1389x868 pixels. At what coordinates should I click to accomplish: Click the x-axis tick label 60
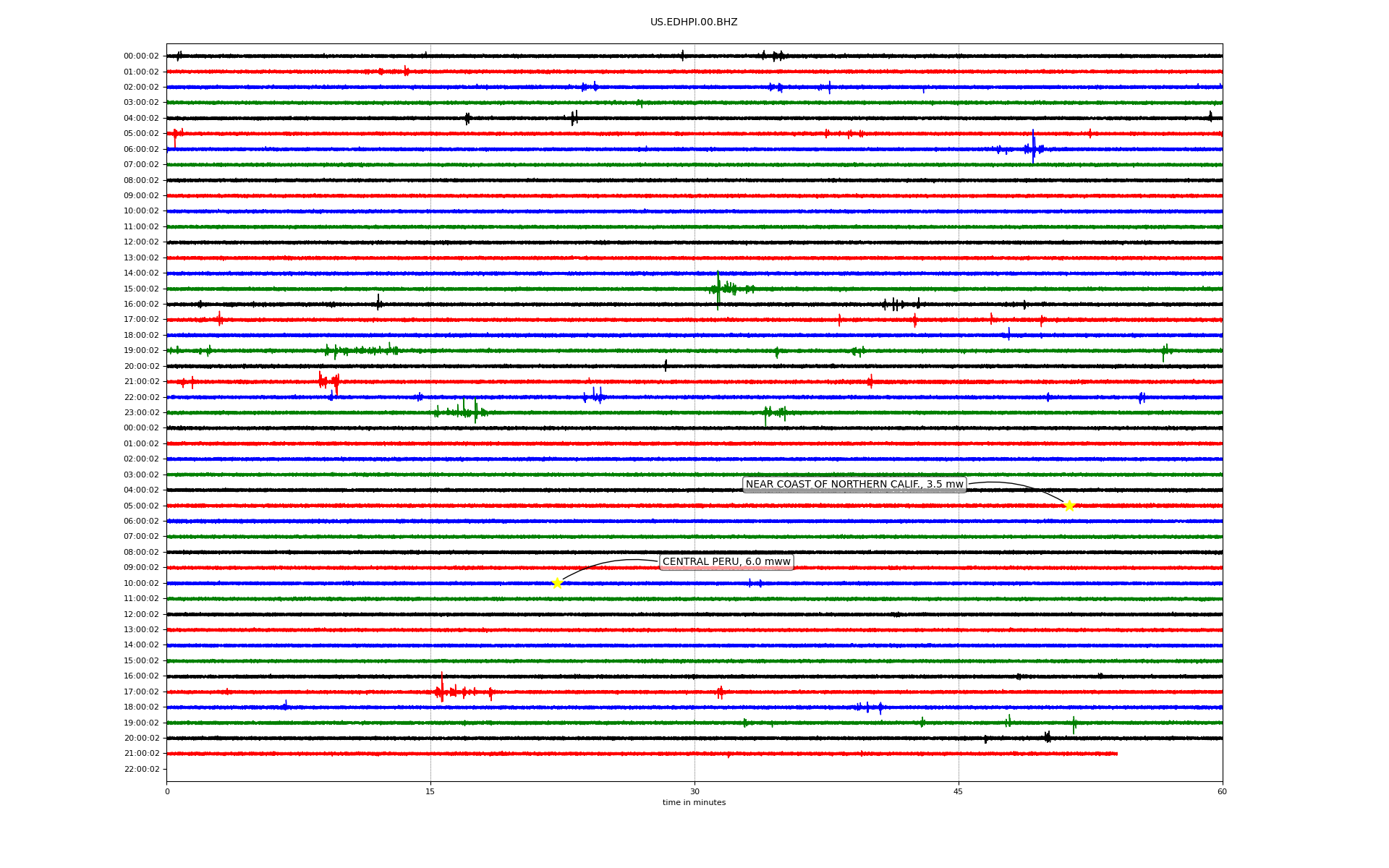[x=1222, y=791]
